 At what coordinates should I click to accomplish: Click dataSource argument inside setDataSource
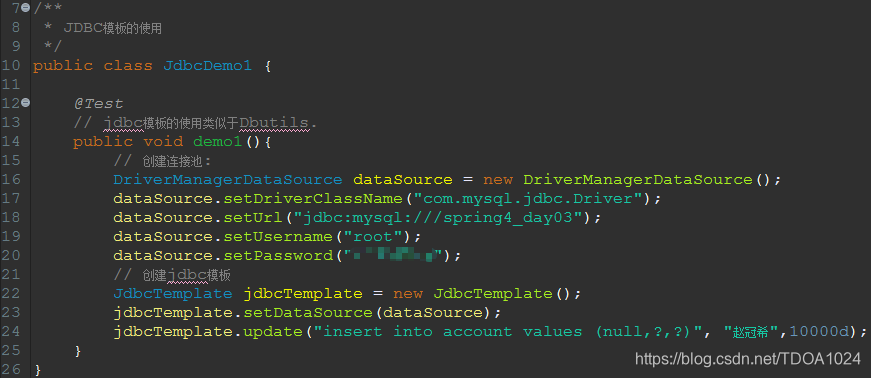tap(433, 312)
